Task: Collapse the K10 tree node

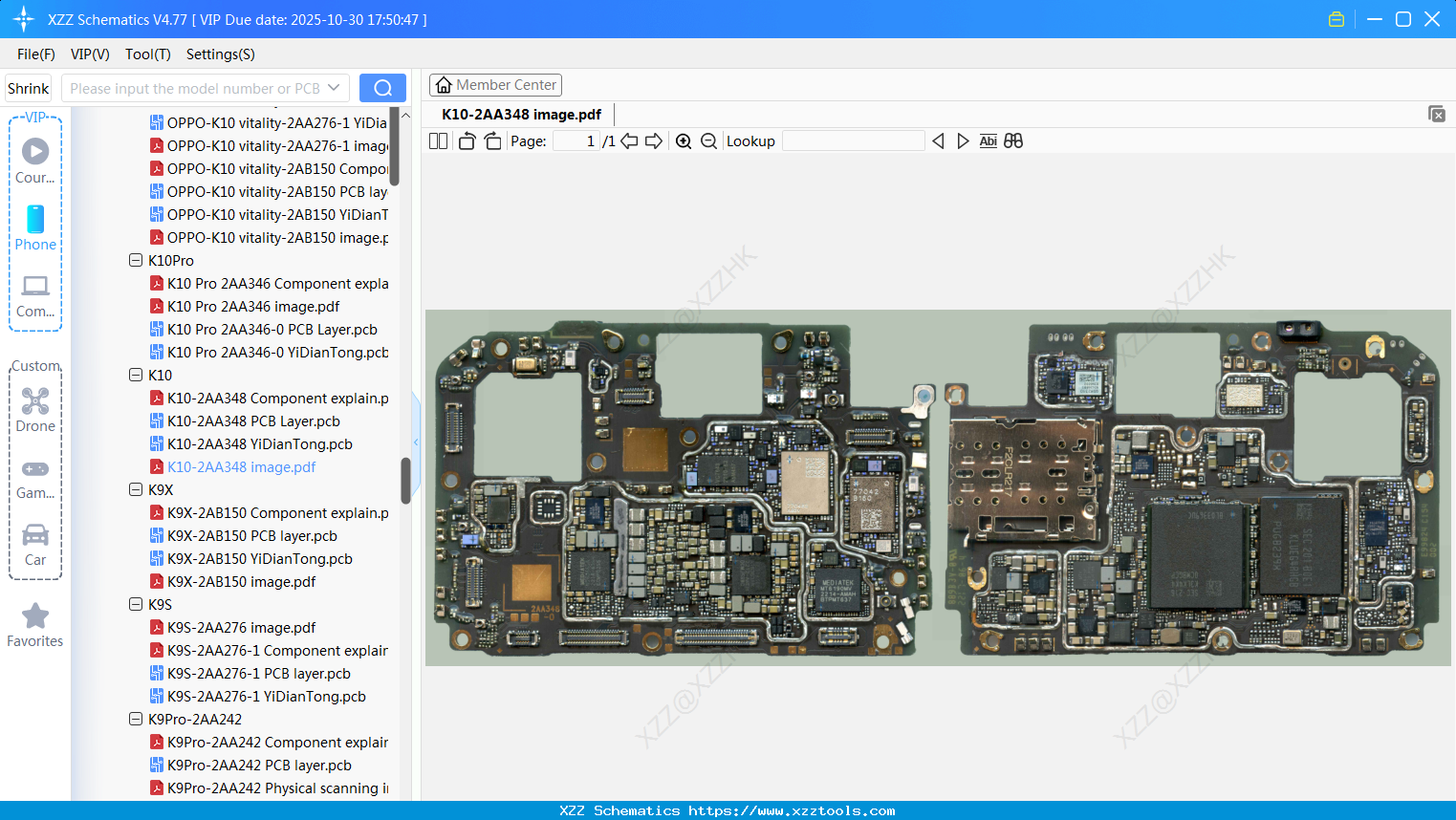Action: (135, 375)
